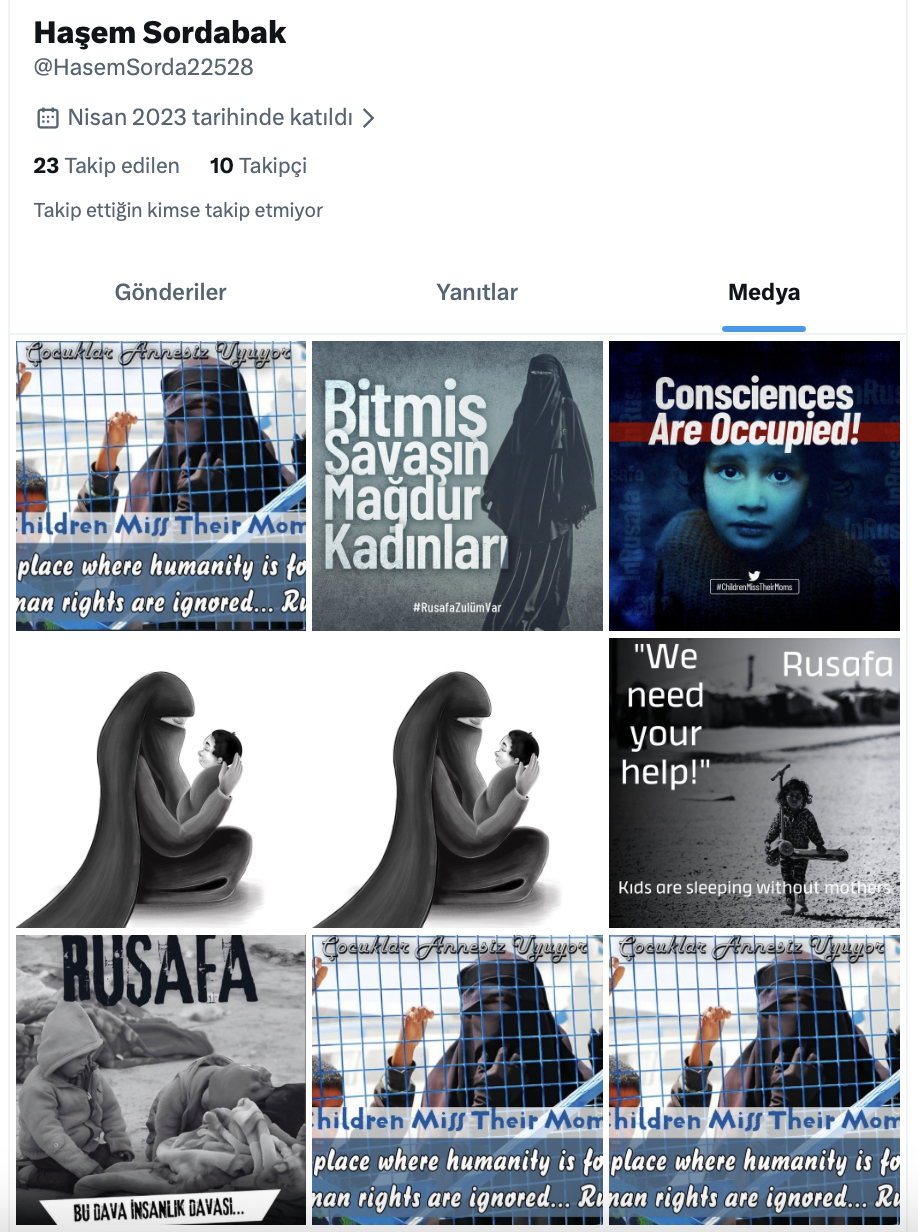Click the Takip ettiğin kimse takip etmiyor text
The image size is (918, 1232).
(178, 211)
